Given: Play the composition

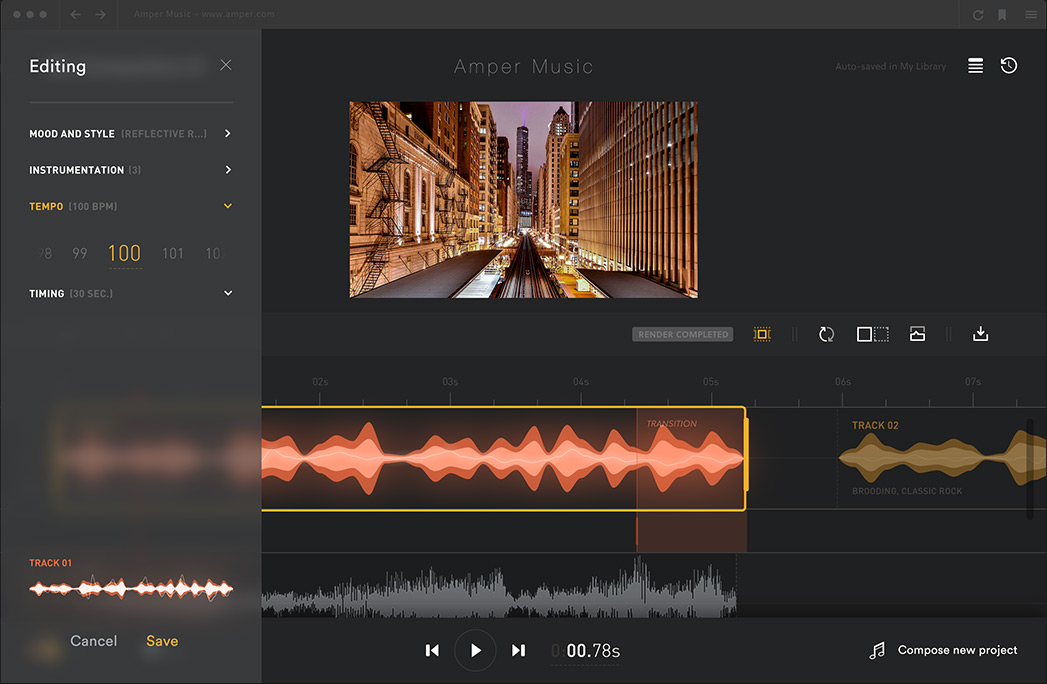Looking at the screenshot, I should (475, 650).
